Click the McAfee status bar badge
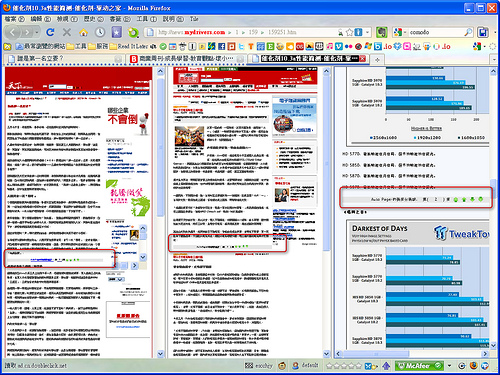Screen dimensions: 500x375 click(x=419, y=366)
